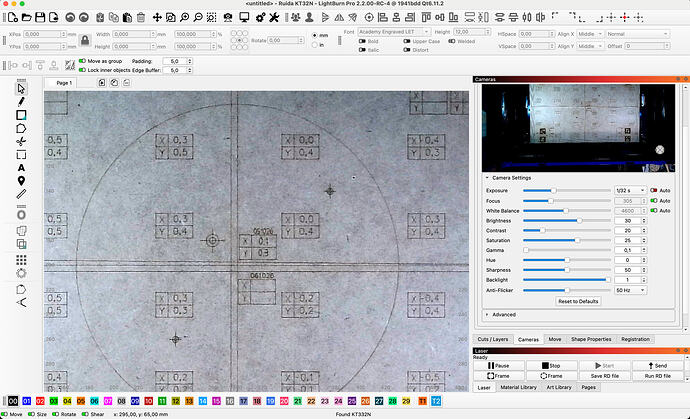This screenshot has height=419, width=690.
Task: Click Save RD file button
Action: (605, 376)
